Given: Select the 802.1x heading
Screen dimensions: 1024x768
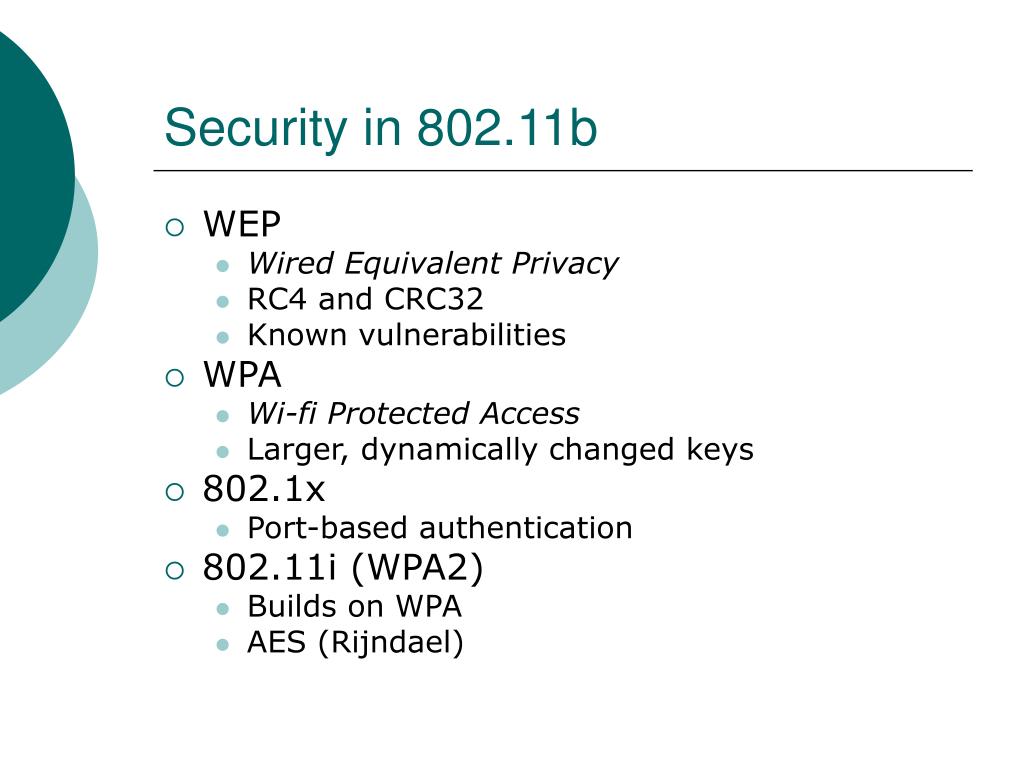Looking at the screenshot, I should tap(263, 489).
